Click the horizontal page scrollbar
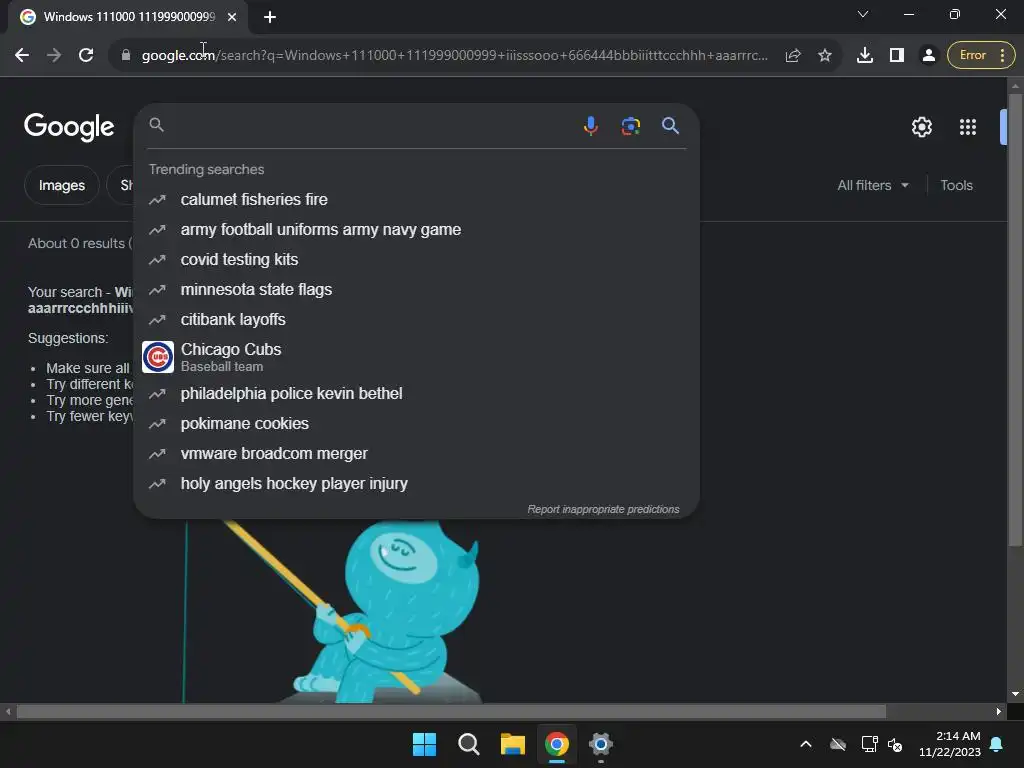The image size is (1024, 768). pyautogui.click(x=451, y=711)
